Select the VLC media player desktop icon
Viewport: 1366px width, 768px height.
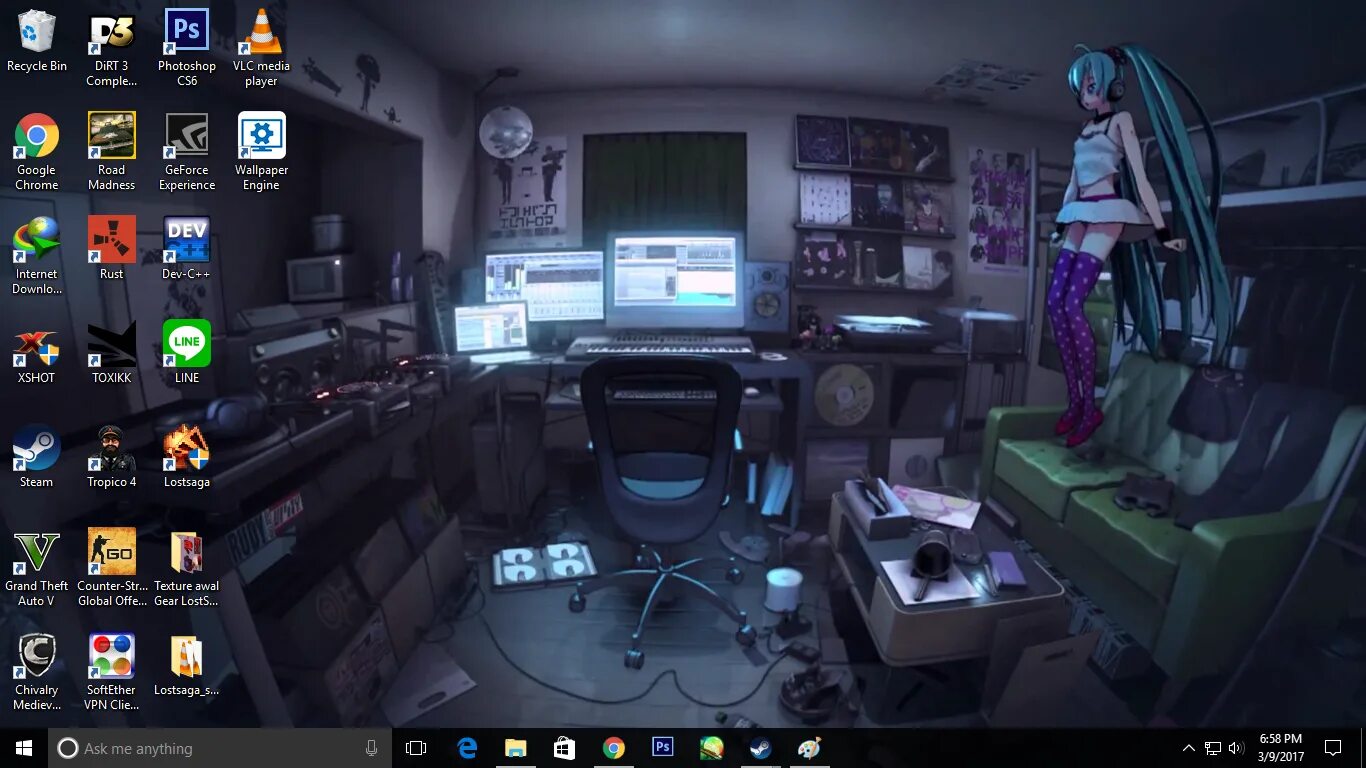click(262, 49)
